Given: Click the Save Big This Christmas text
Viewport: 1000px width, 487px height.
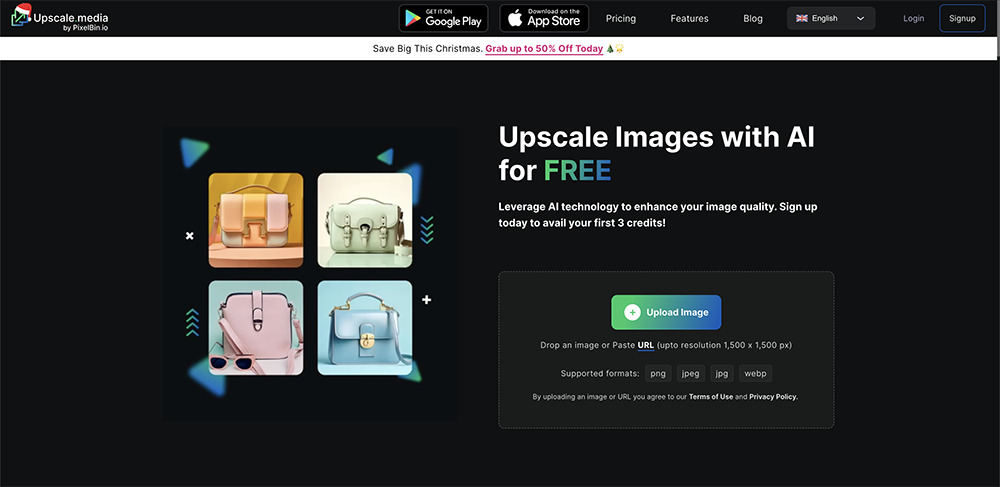Looking at the screenshot, I should [427, 49].
